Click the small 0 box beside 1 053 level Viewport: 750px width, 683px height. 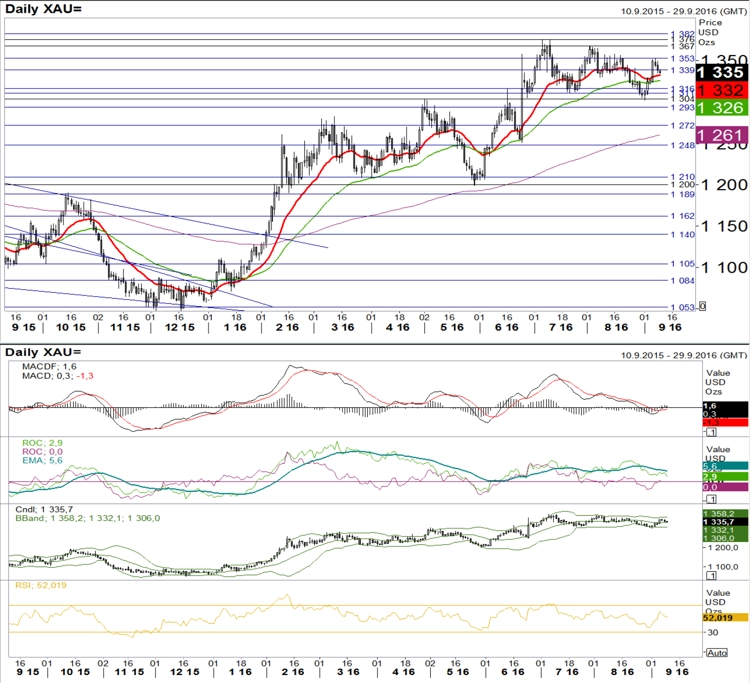point(703,306)
